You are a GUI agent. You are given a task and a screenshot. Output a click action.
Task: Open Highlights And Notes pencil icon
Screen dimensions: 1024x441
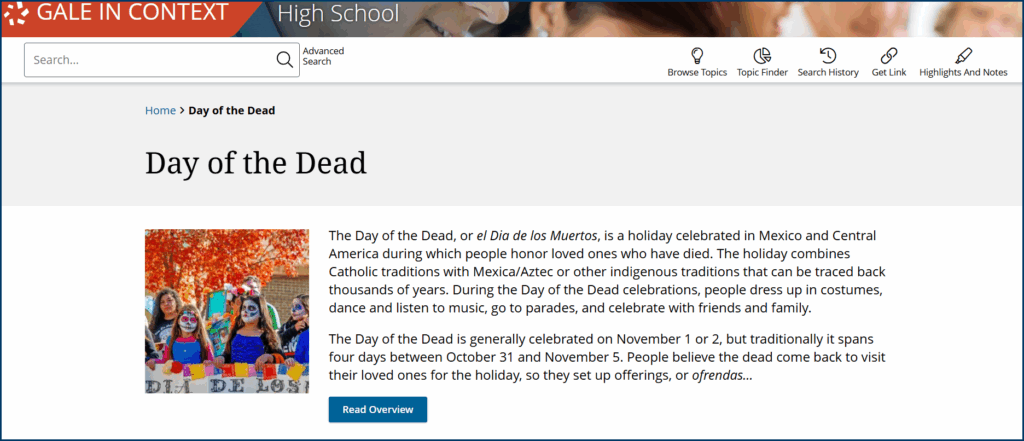click(963, 56)
